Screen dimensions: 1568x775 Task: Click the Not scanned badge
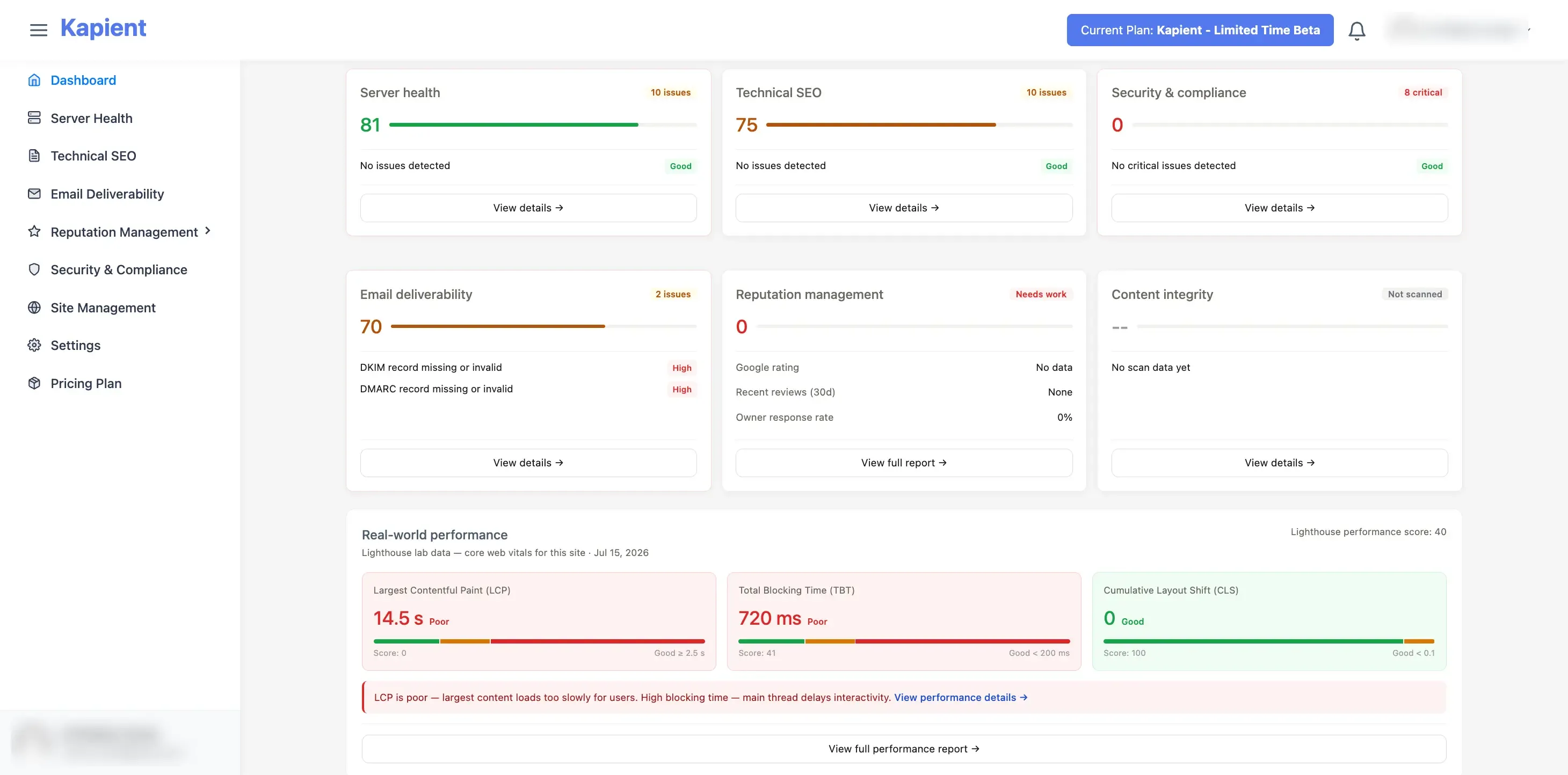point(1414,295)
